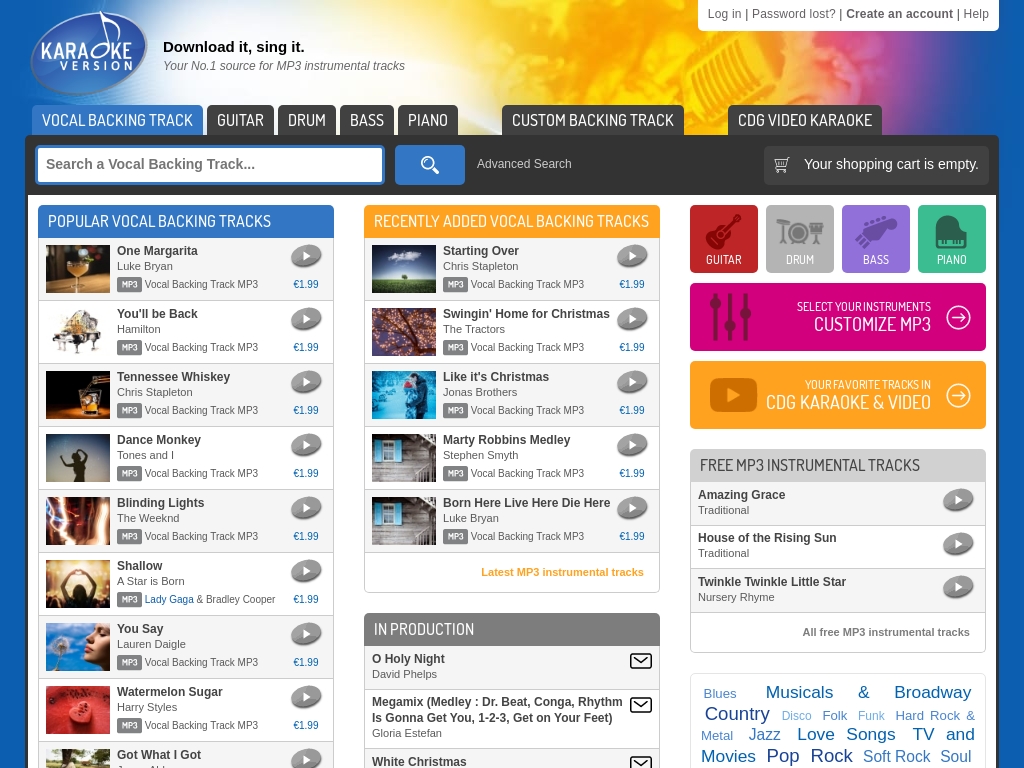Play preview of Starting Over
This screenshot has width=1024, height=768.
point(632,256)
